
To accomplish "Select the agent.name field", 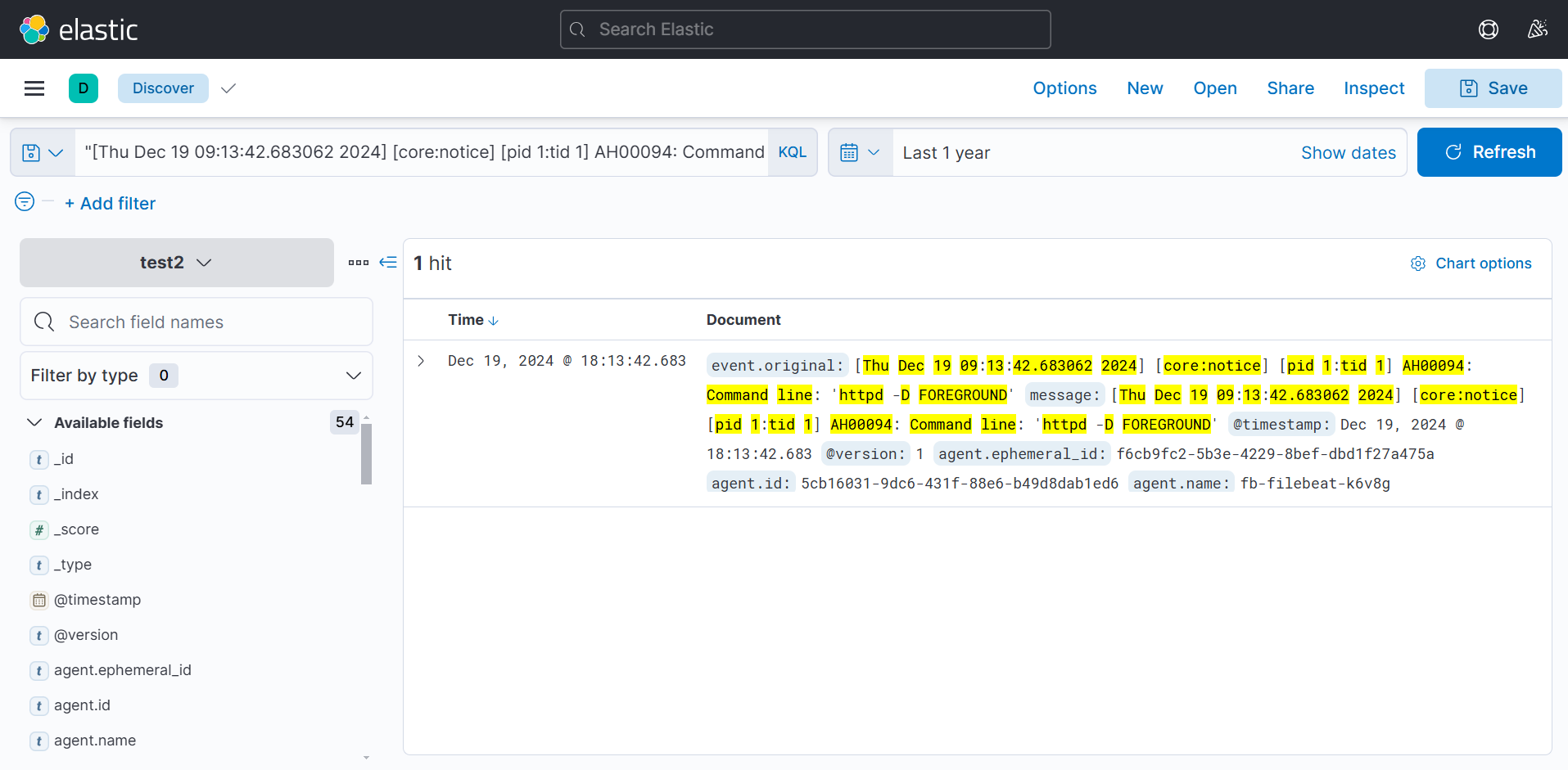I will [x=95, y=741].
